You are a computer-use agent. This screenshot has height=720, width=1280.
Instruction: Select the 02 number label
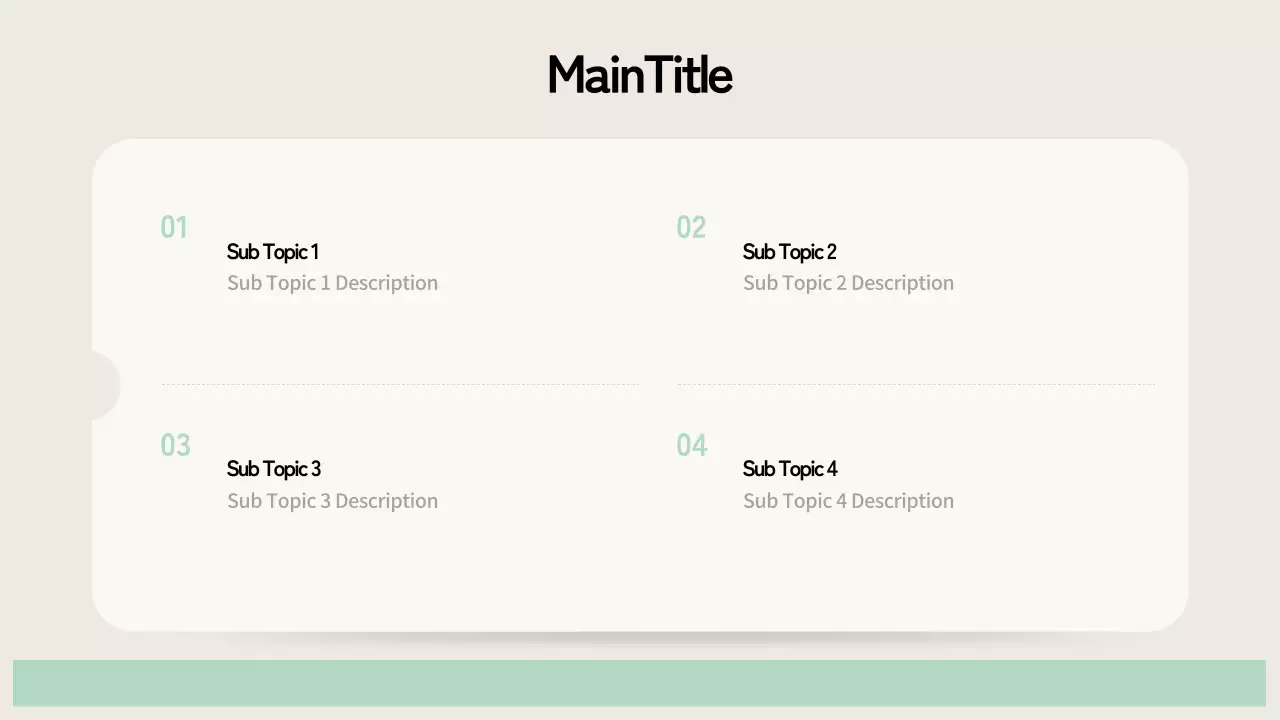pos(691,227)
